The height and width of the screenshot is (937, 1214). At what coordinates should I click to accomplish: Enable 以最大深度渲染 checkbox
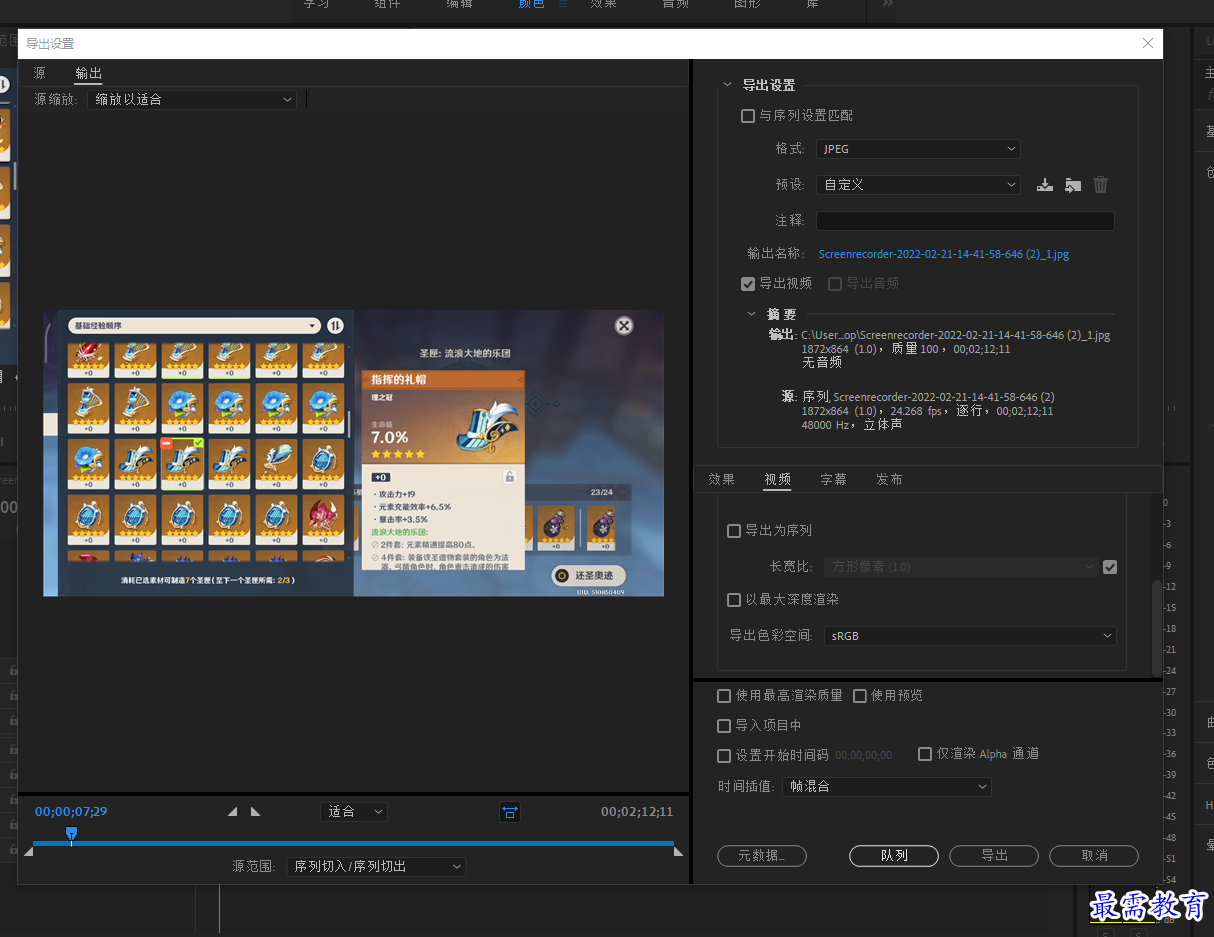[734, 600]
